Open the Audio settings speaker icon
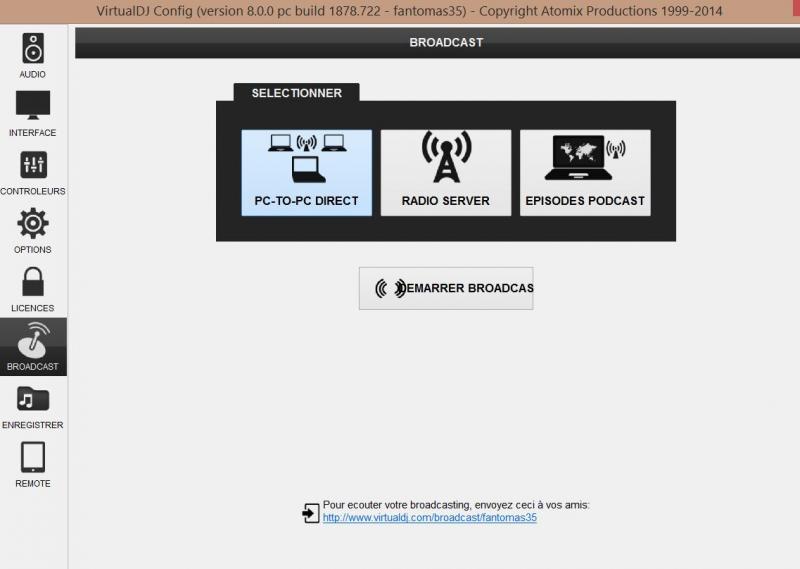 [33, 48]
